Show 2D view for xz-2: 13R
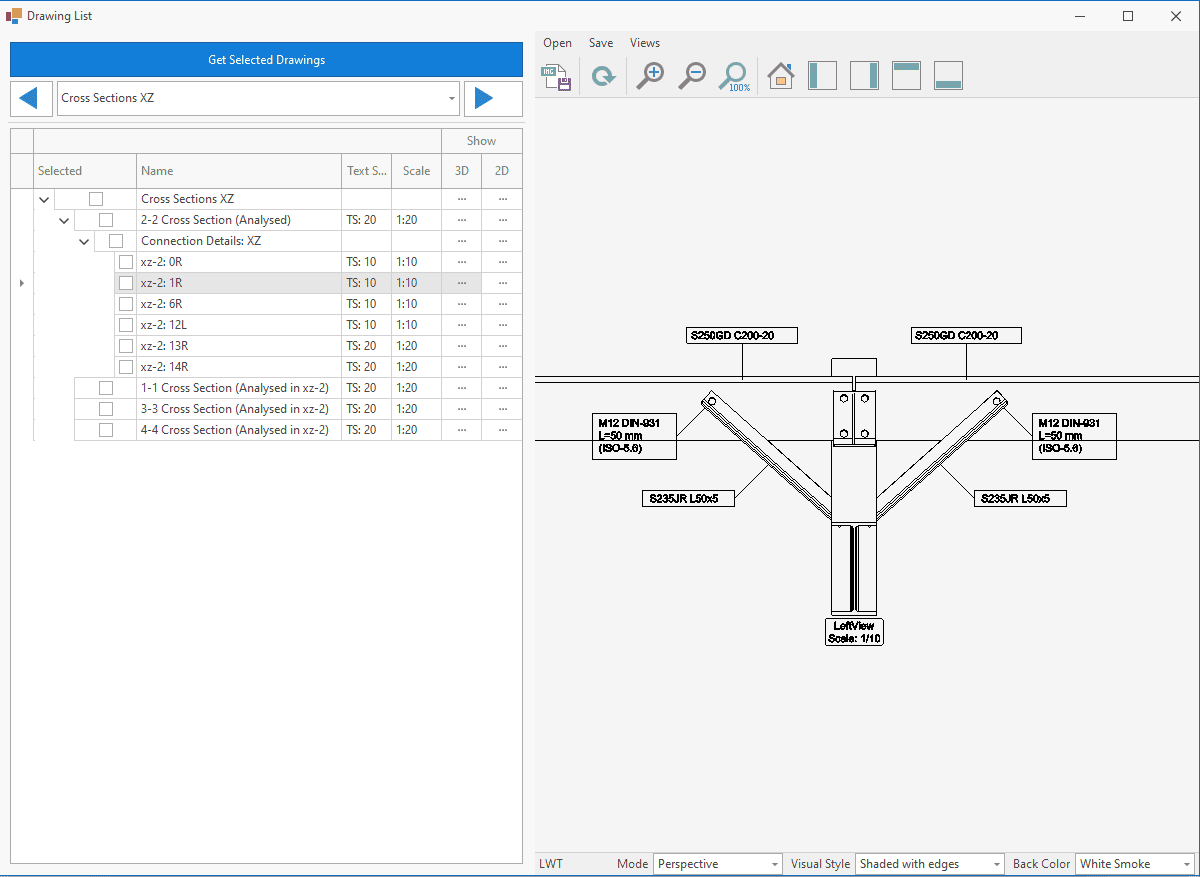This screenshot has width=1200, height=877. 502,346
